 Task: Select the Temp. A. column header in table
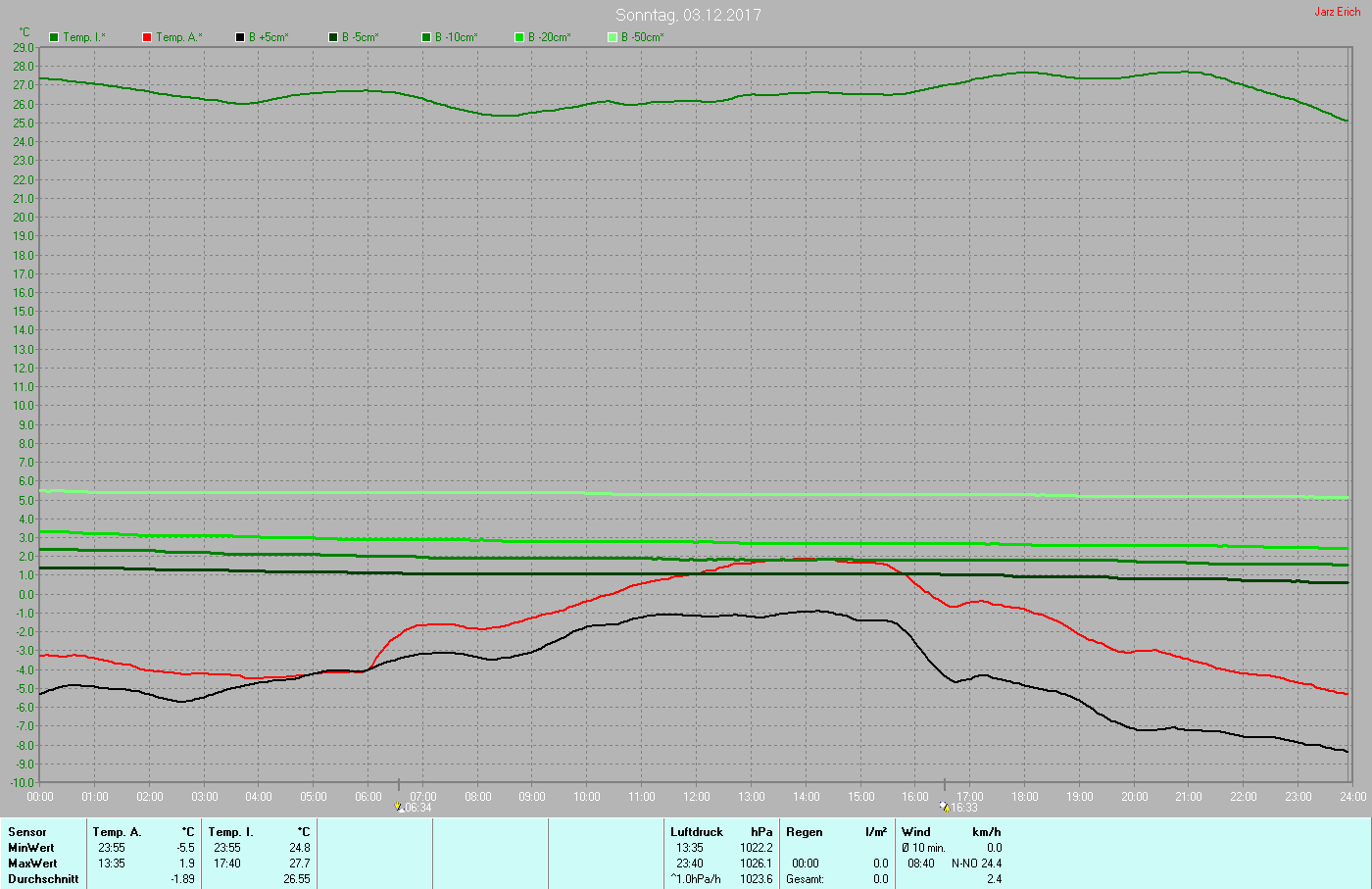(117, 832)
